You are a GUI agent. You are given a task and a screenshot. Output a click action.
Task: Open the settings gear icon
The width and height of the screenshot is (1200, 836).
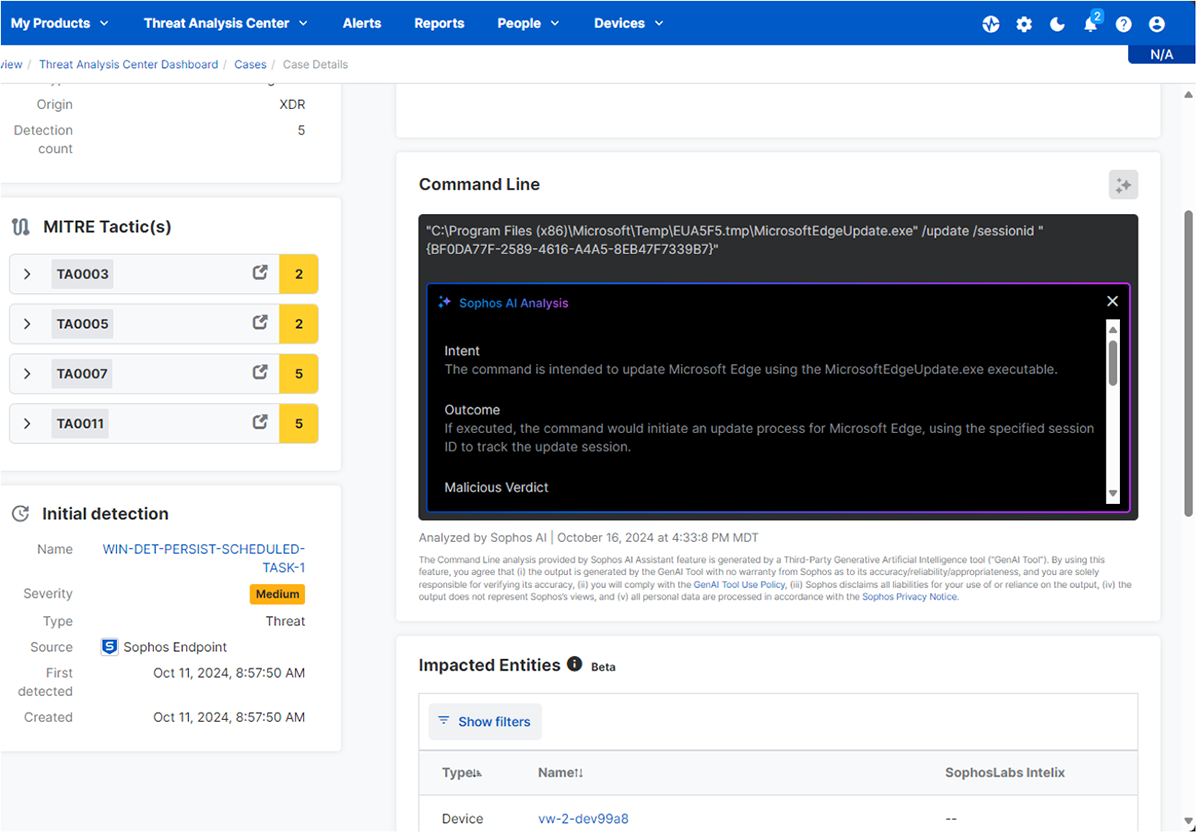[1024, 24]
